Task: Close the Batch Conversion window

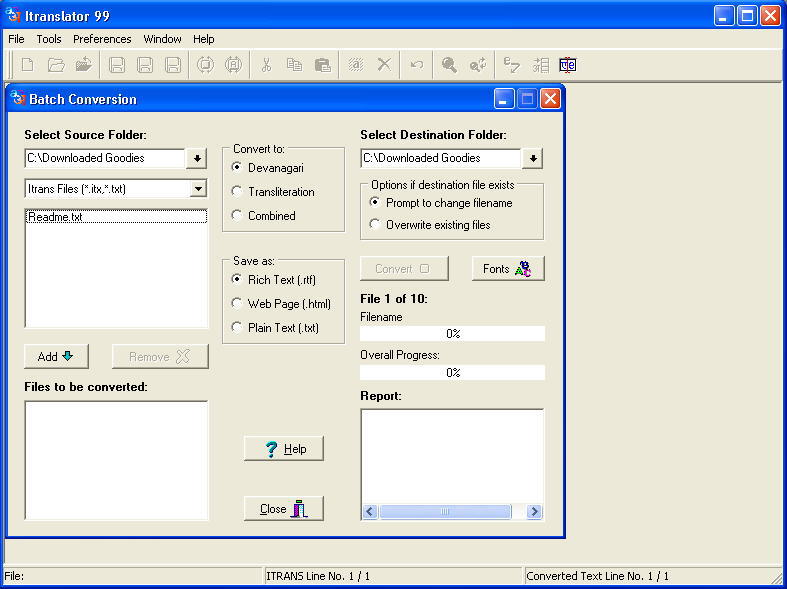Action: click(x=550, y=99)
